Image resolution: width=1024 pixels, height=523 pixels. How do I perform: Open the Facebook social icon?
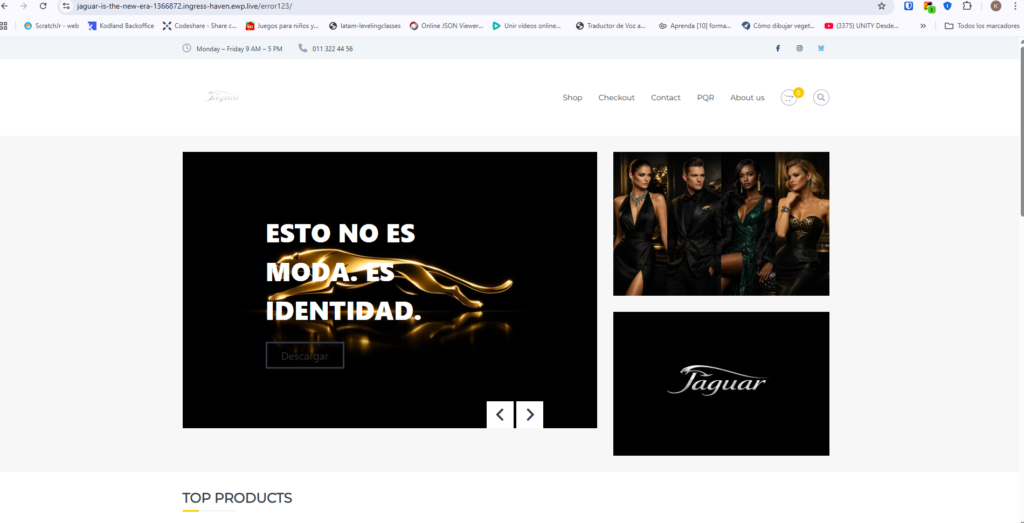tap(778, 48)
